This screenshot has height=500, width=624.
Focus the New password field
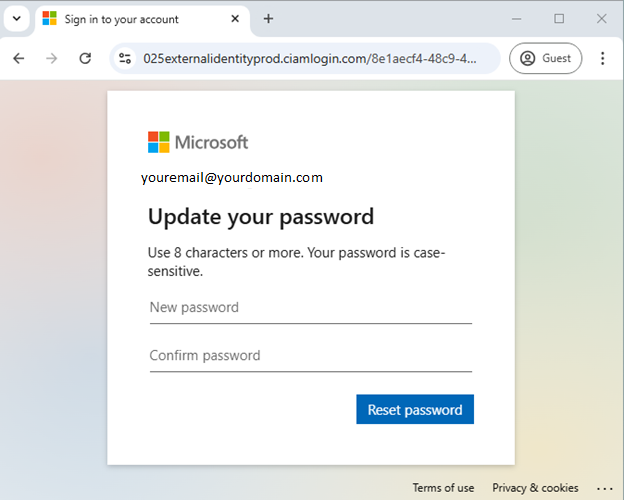[x=311, y=308]
